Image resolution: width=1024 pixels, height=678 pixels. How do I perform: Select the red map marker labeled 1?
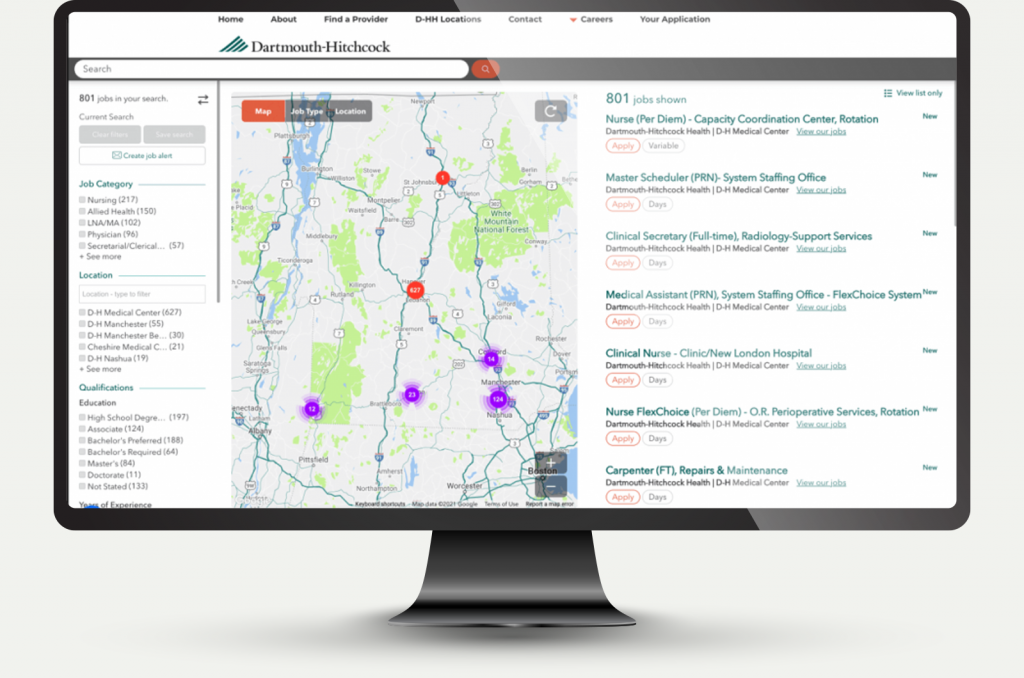pos(442,178)
